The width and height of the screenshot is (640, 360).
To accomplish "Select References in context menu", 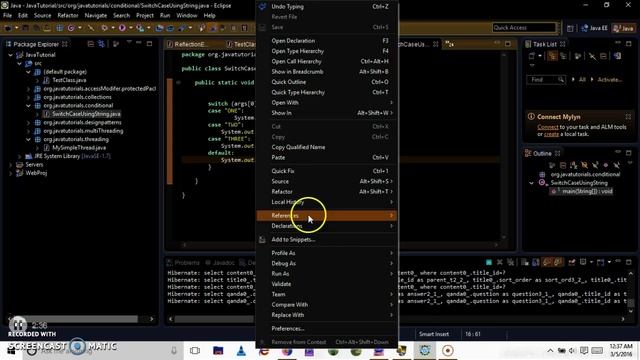I will [327, 216].
